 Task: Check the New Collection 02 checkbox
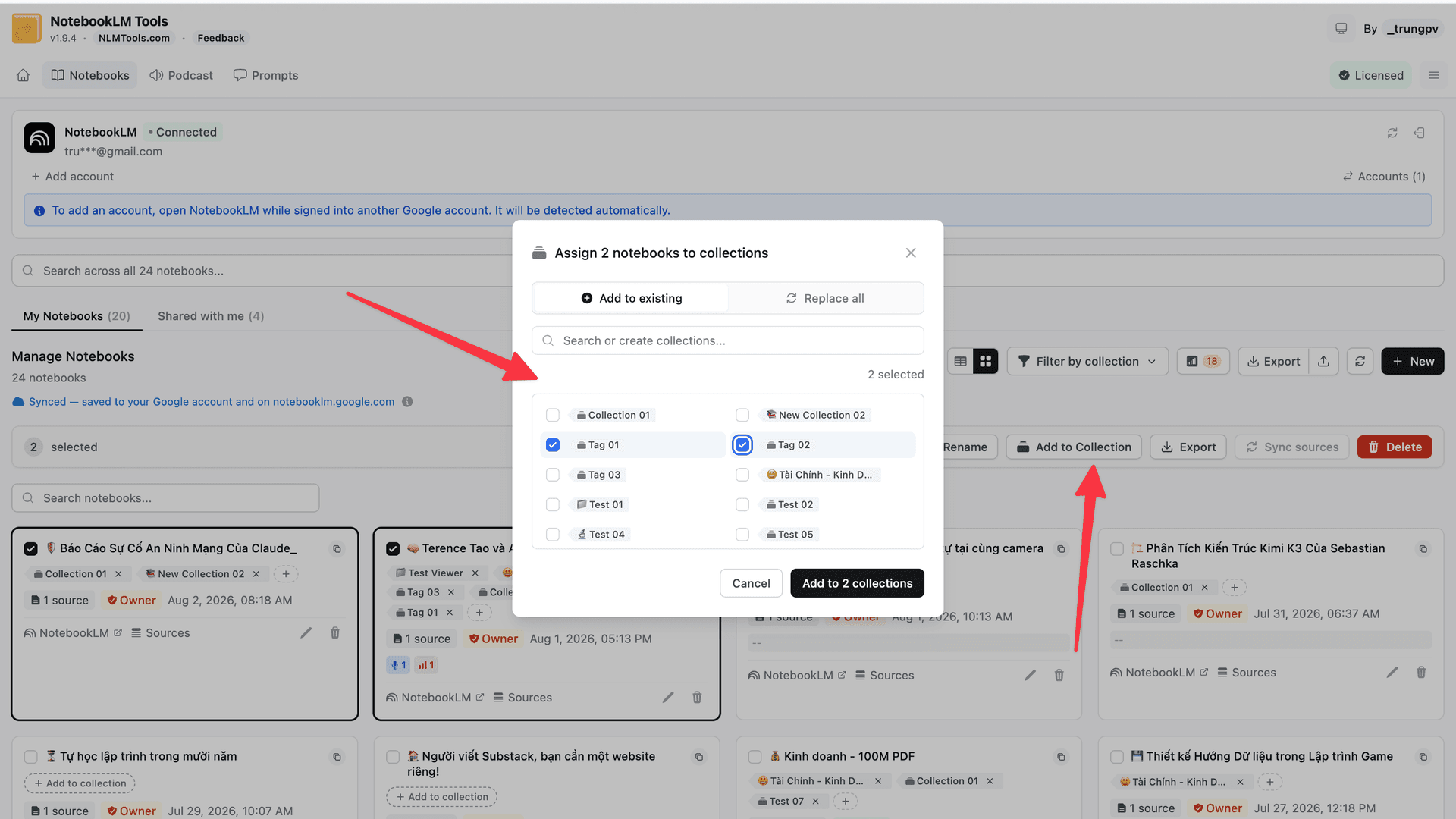coord(742,416)
